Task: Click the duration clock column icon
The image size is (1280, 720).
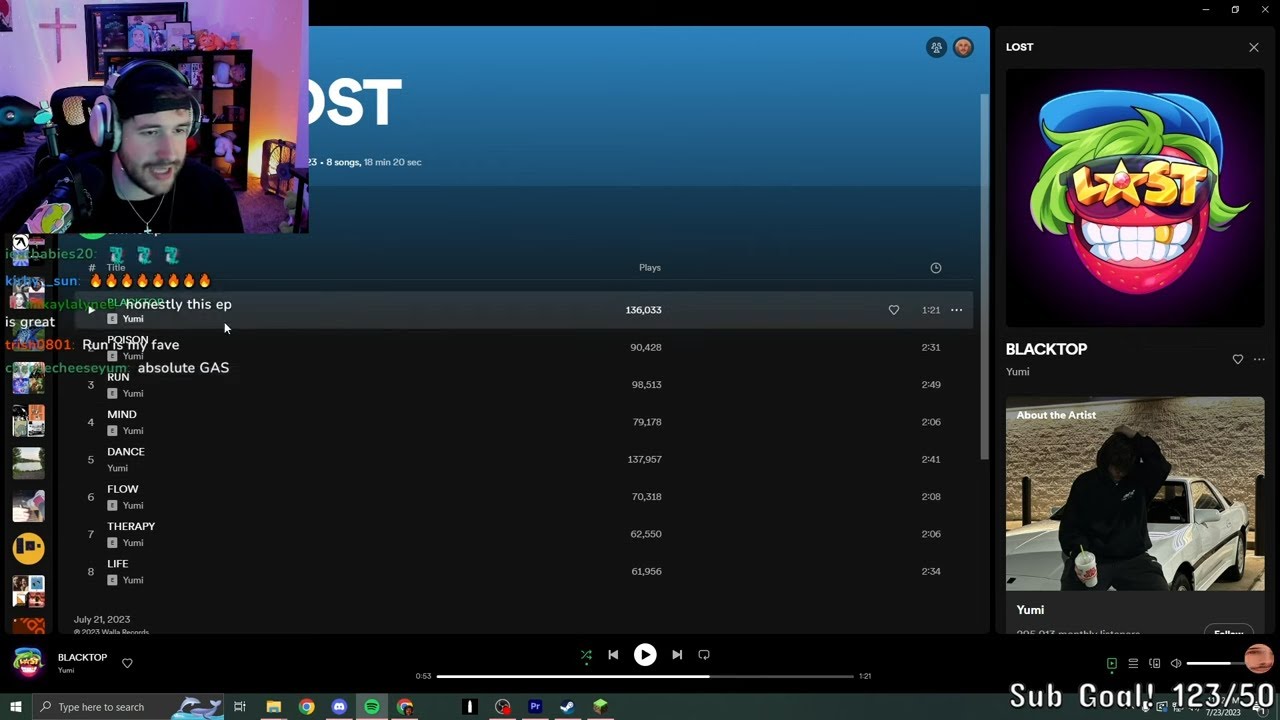Action: pyautogui.click(x=936, y=268)
